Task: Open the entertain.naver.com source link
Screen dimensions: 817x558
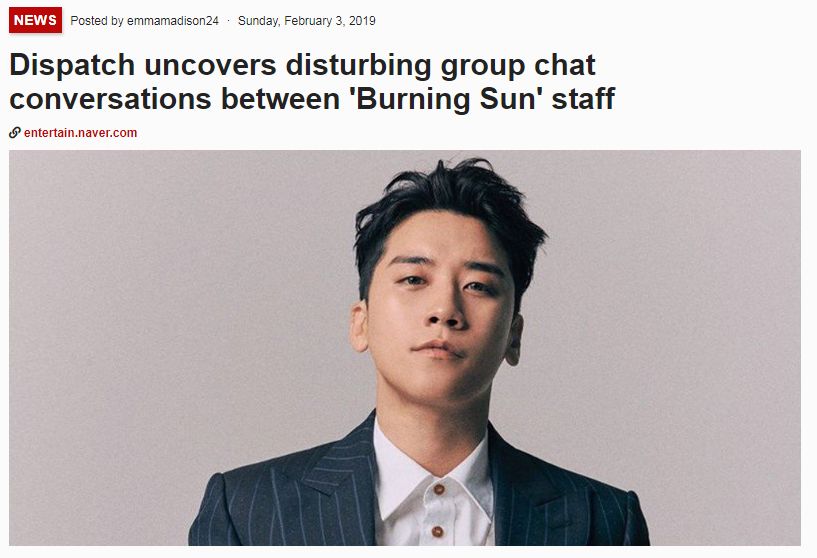Action: (80, 133)
